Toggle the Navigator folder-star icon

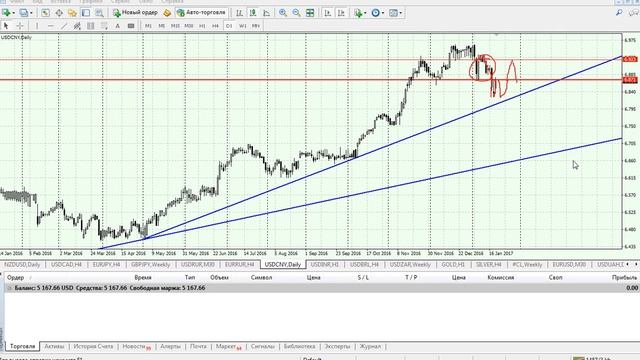72,13
